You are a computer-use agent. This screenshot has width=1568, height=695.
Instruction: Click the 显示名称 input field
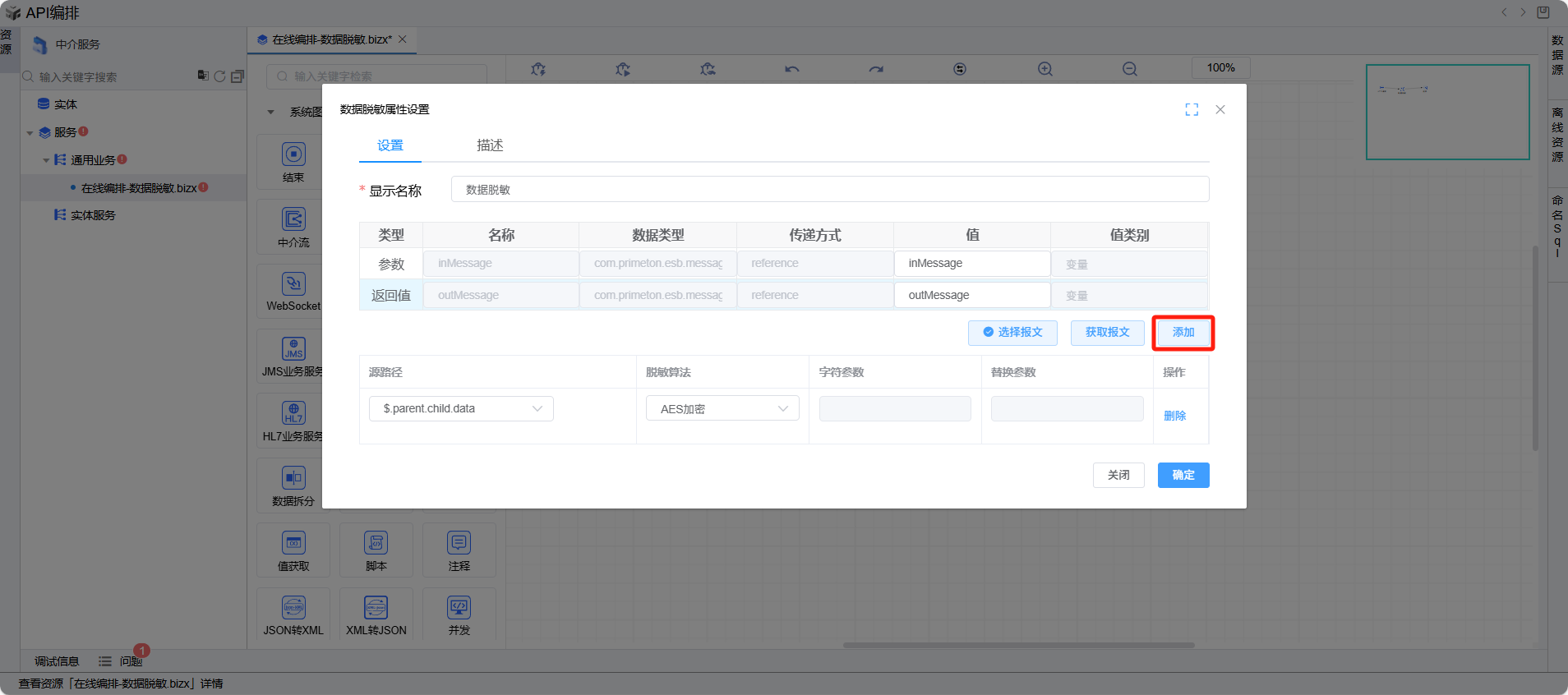[x=829, y=190]
